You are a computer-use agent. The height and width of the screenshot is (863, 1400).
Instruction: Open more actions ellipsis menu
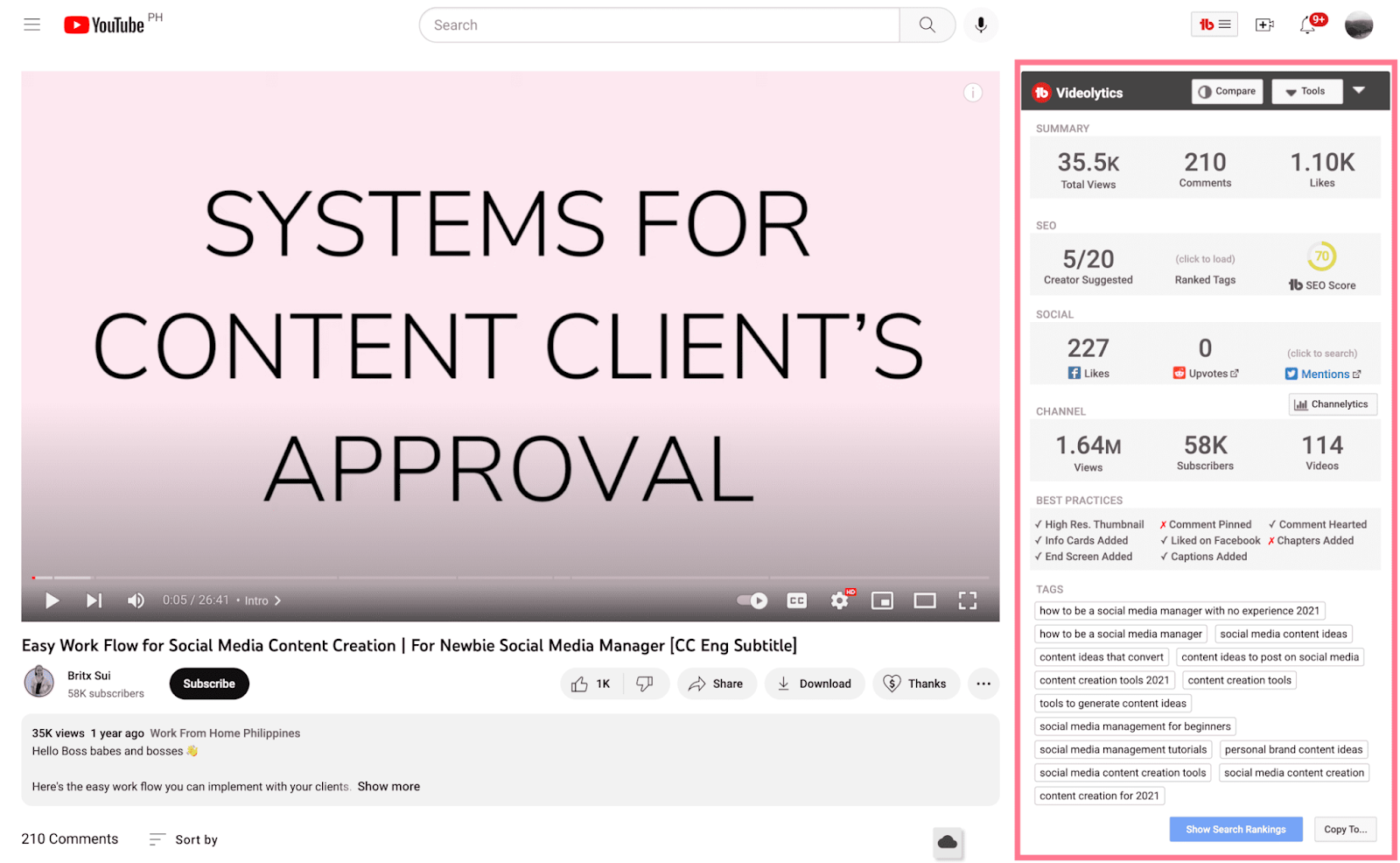pyautogui.click(x=983, y=684)
